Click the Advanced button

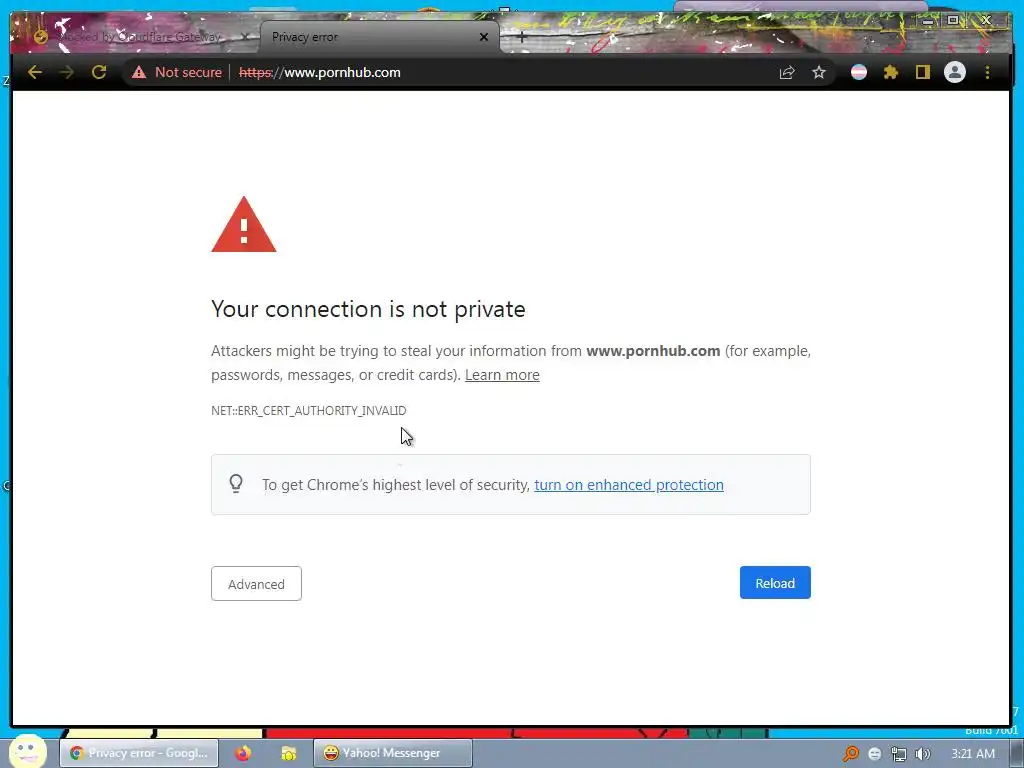point(256,584)
